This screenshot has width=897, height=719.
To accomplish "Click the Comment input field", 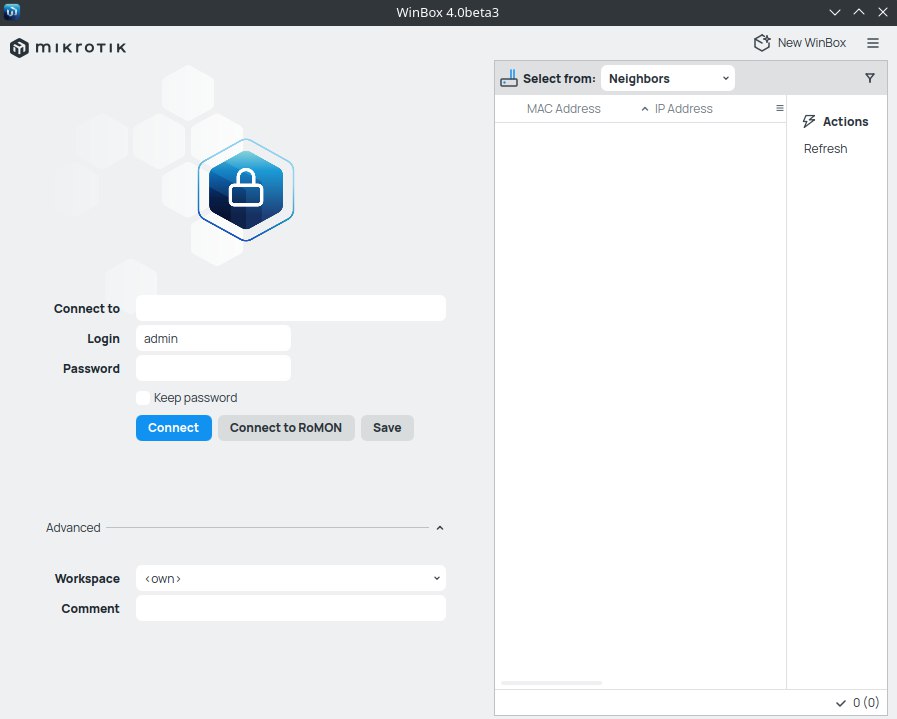I will click(291, 608).
